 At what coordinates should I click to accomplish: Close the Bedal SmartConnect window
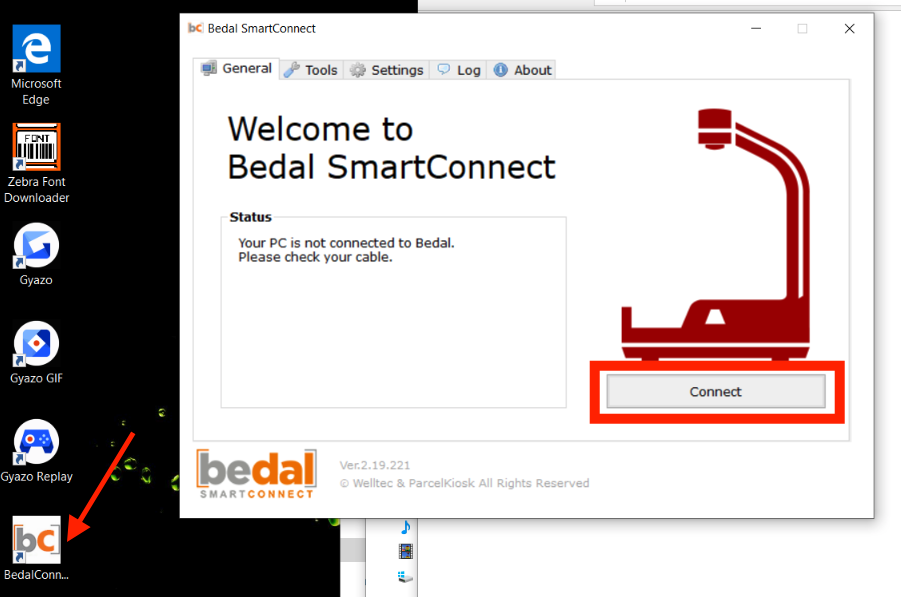pyautogui.click(x=849, y=28)
